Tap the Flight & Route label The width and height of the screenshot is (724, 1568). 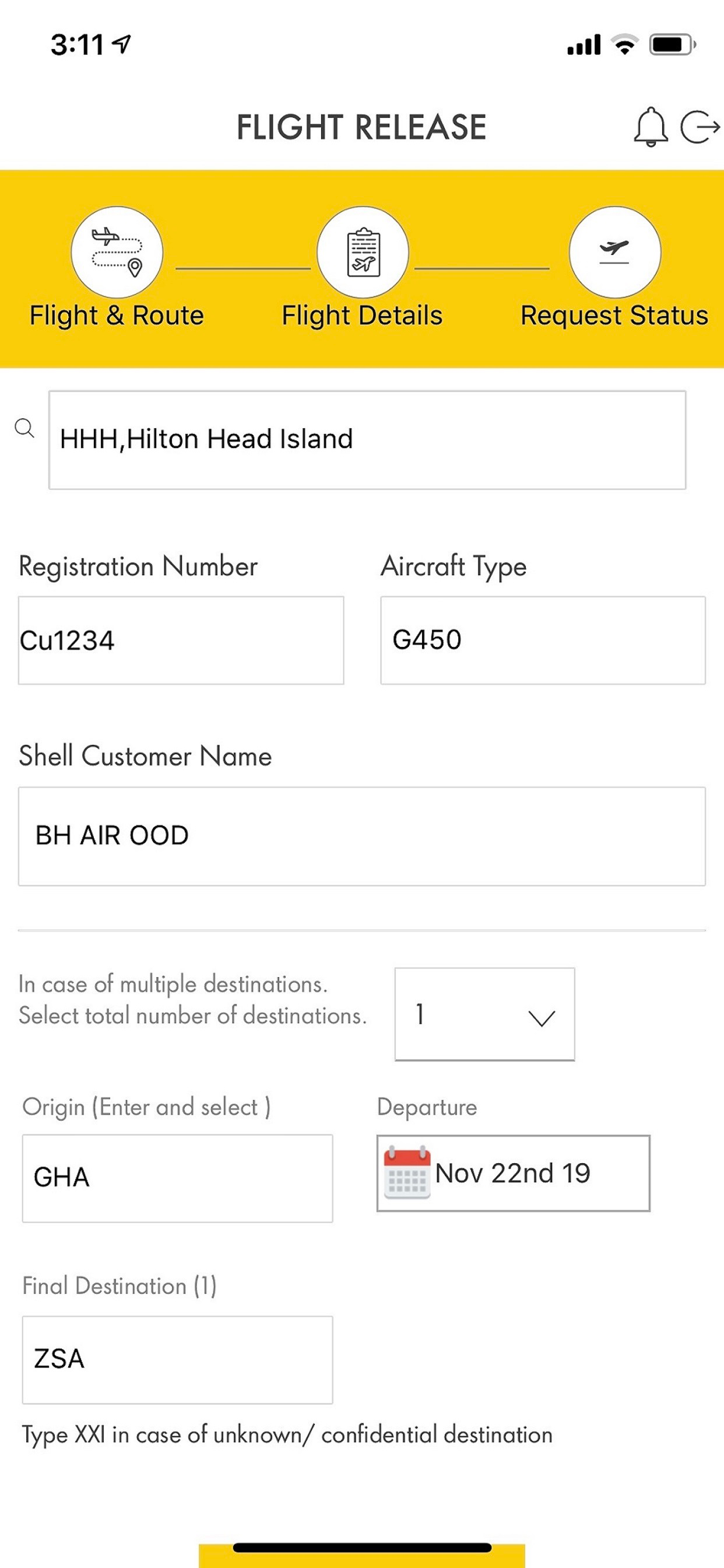coord(117,316)
